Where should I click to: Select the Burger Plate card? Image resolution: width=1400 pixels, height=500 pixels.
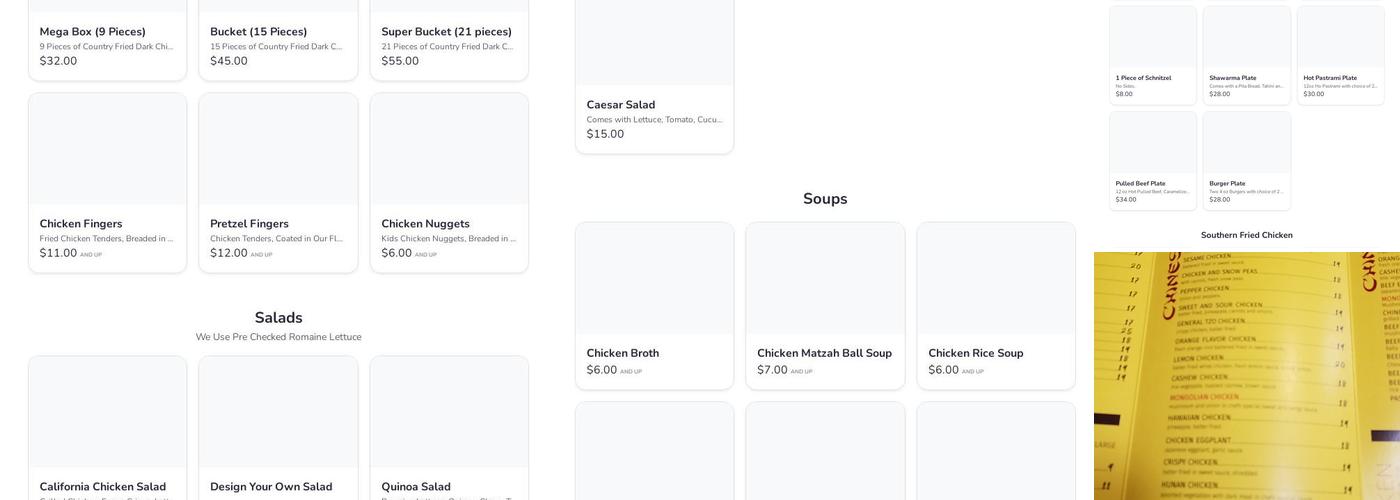click(x=1246, y=160)
